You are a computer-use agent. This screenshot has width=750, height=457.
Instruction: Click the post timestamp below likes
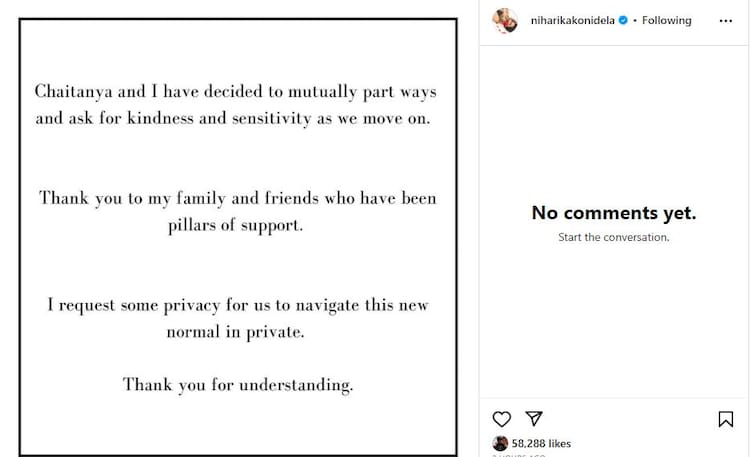(519, 455)
